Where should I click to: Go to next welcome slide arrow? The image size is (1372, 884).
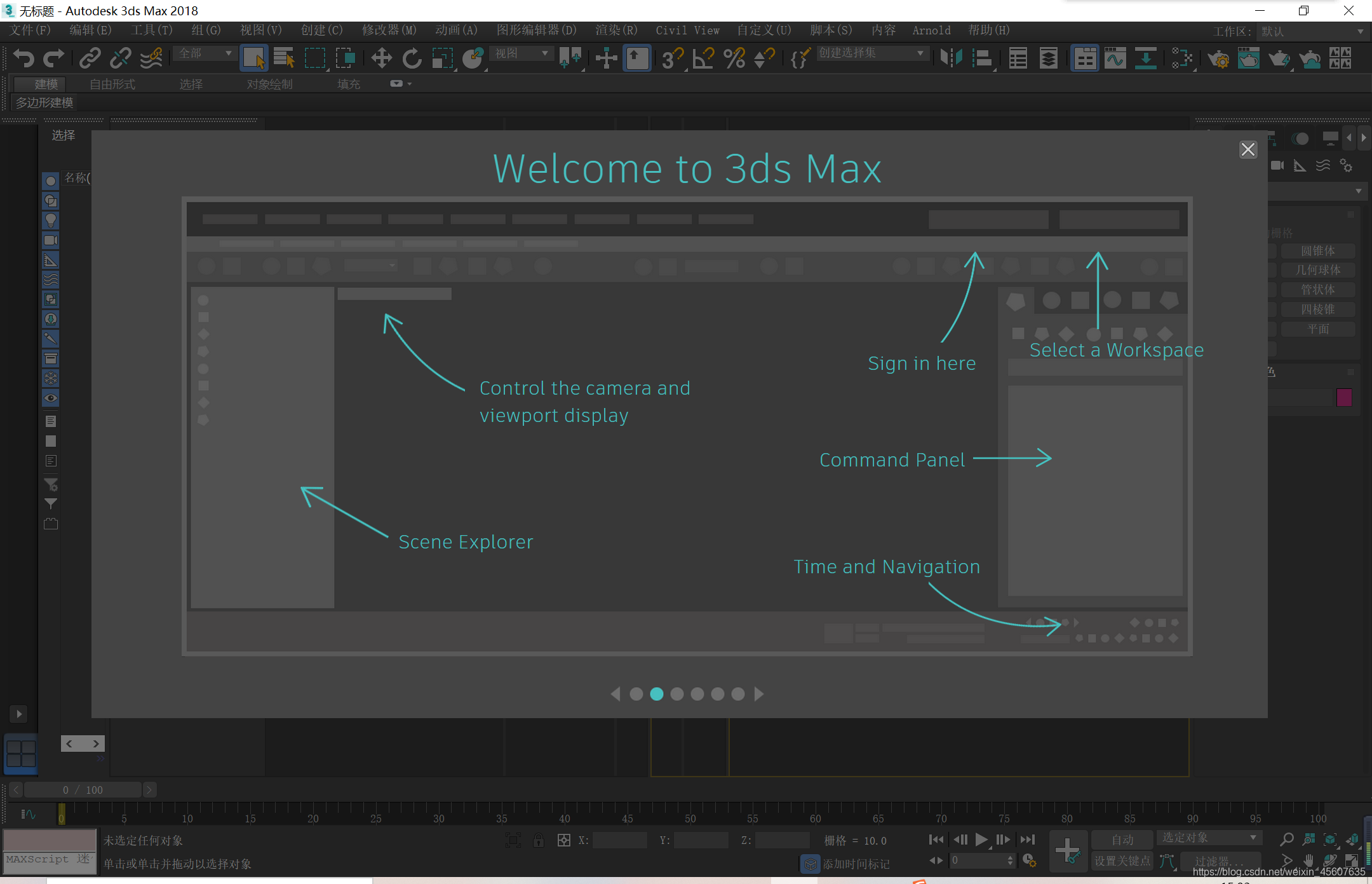[759, 694]
